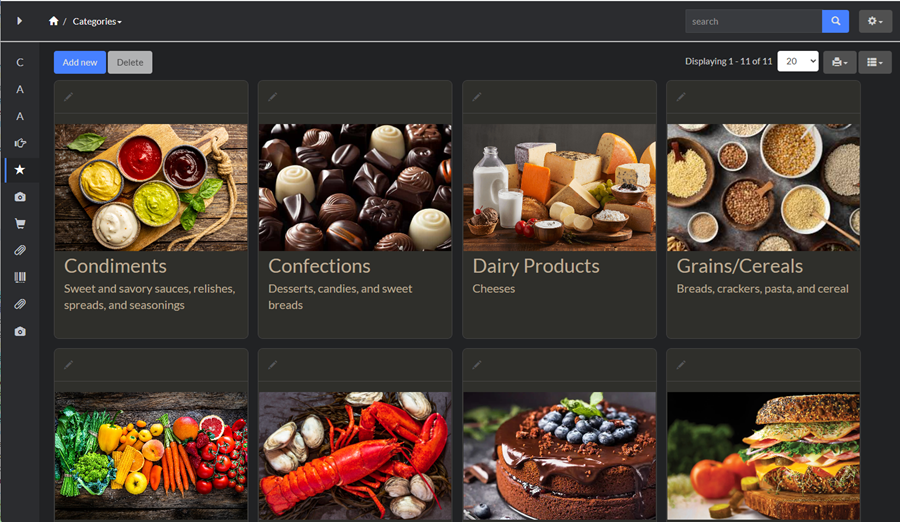Image resolution: width=900 pixels, height=522 pixels.
Task: Open the shopping cart sidebar item
Action: pyautogui.click(x=20, y=224)
